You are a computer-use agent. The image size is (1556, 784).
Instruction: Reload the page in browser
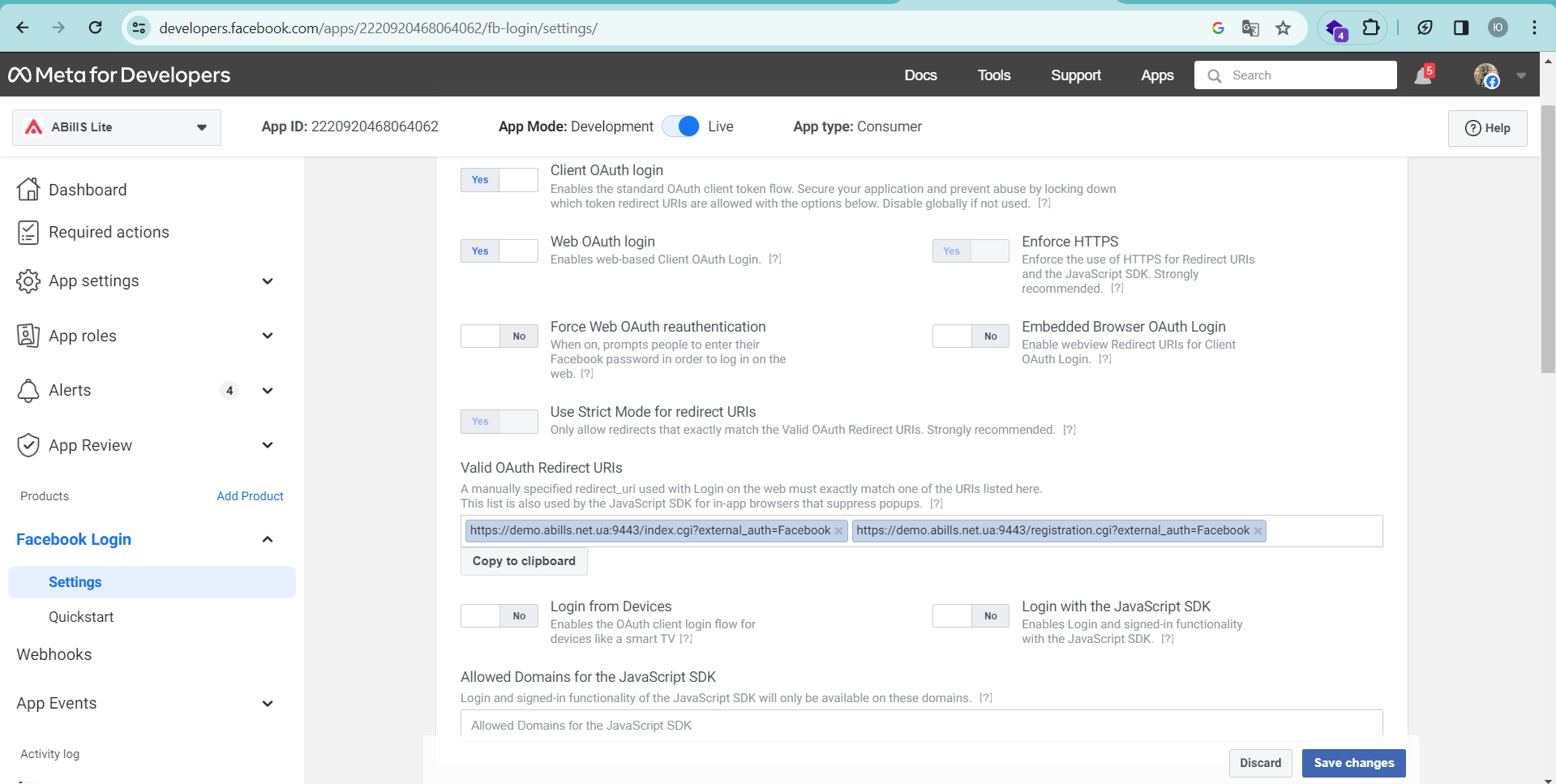coord(96,28)
